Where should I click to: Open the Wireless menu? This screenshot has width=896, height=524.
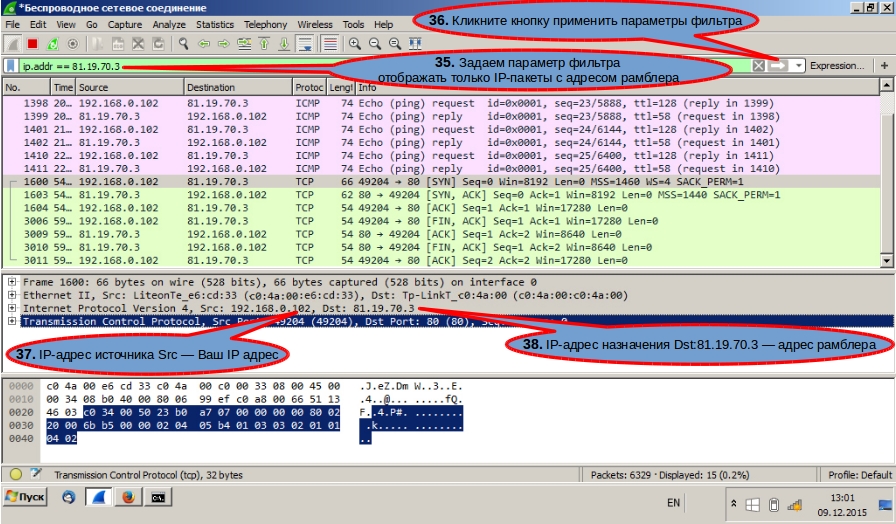(x=315, y=25)
